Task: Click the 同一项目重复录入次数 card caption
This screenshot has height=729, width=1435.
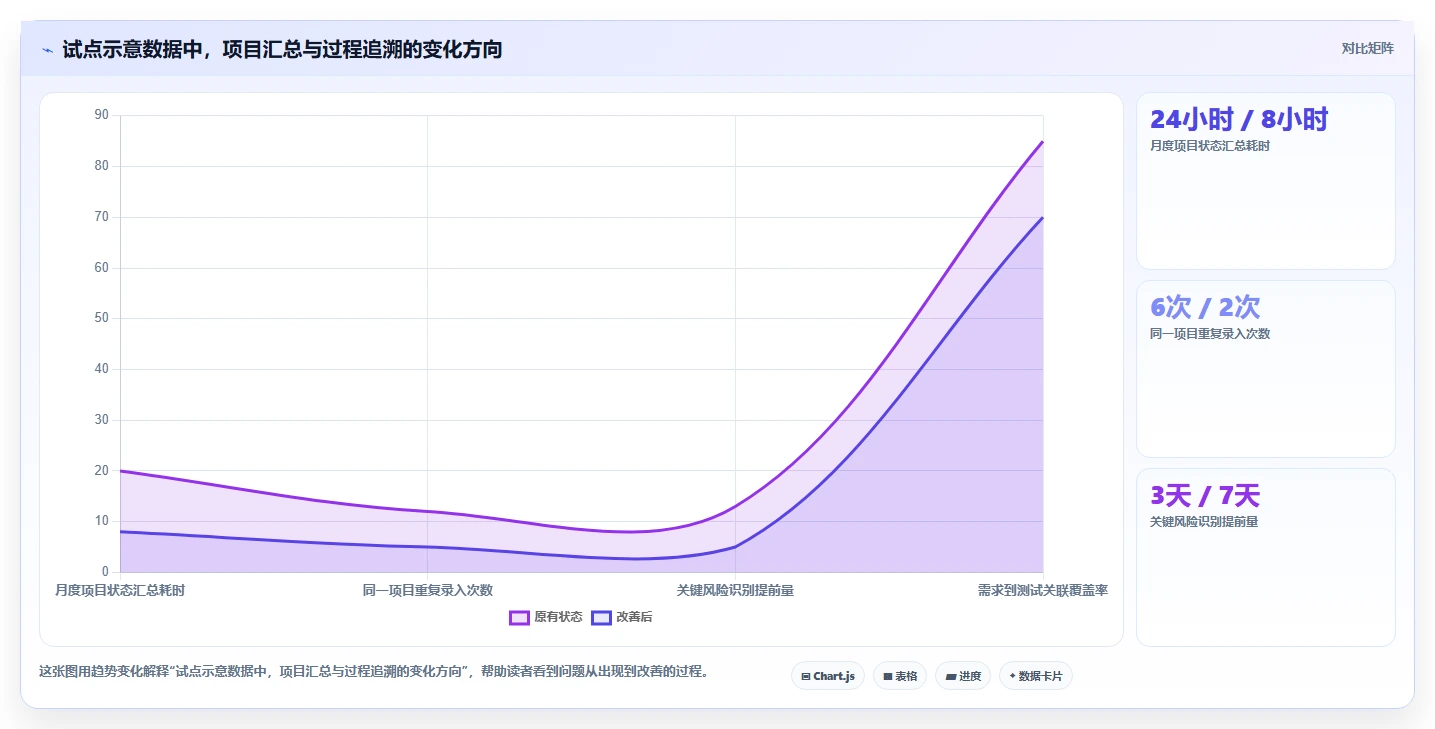Action: (x=1210, y=334)
